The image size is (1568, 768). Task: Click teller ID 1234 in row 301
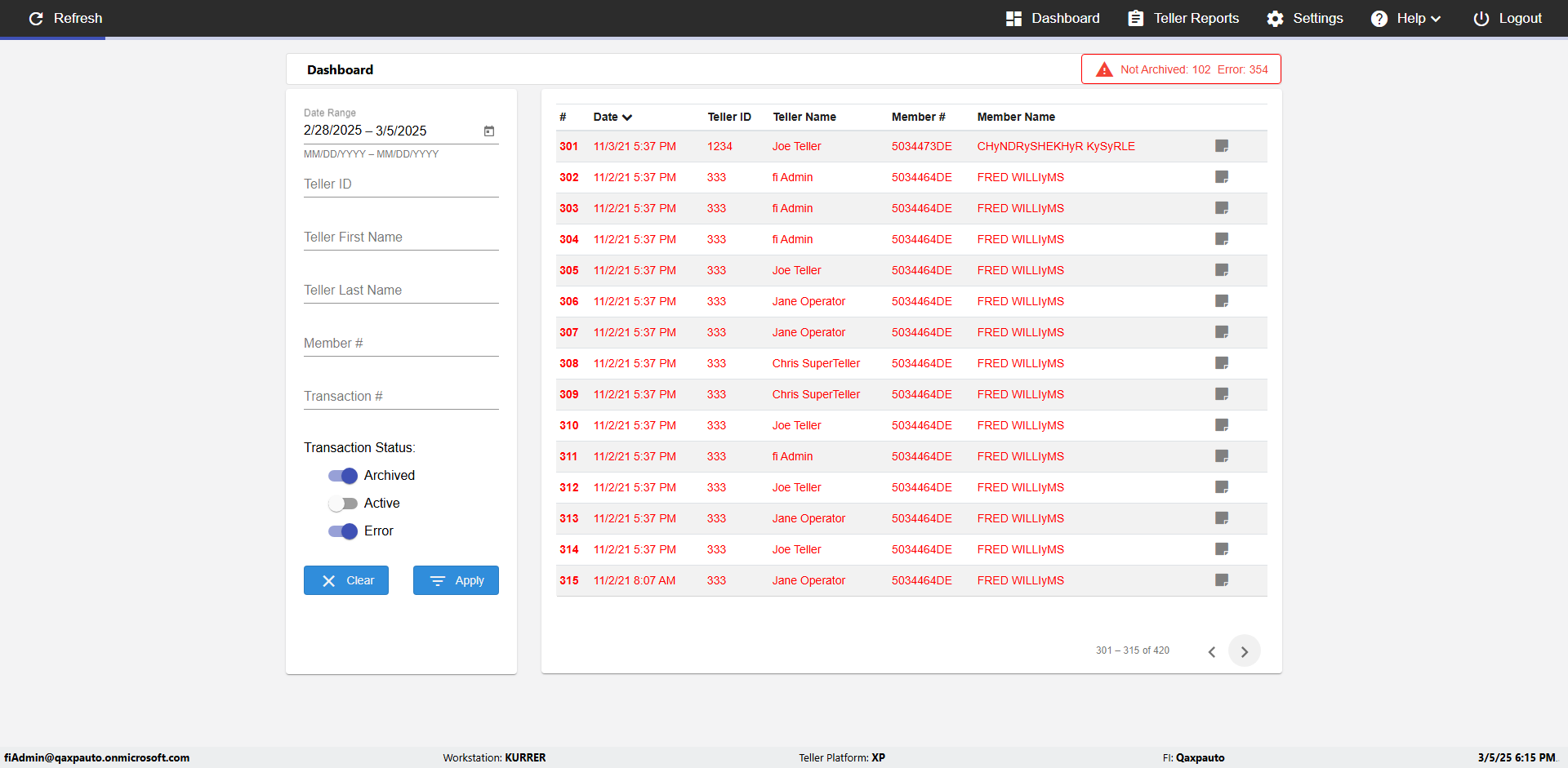click(719, 146)
